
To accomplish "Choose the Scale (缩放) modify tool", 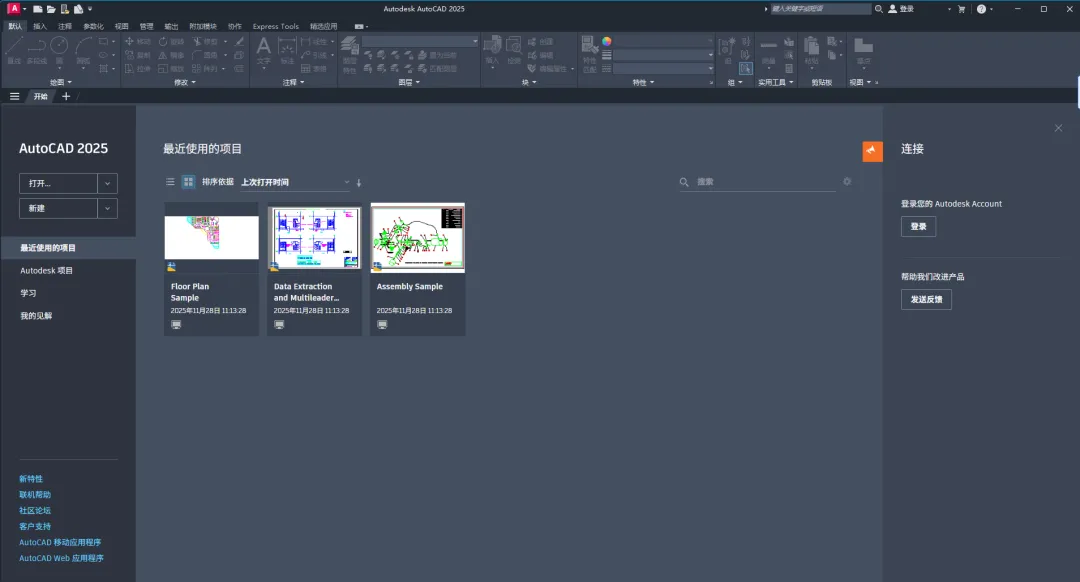I will 172,69.
